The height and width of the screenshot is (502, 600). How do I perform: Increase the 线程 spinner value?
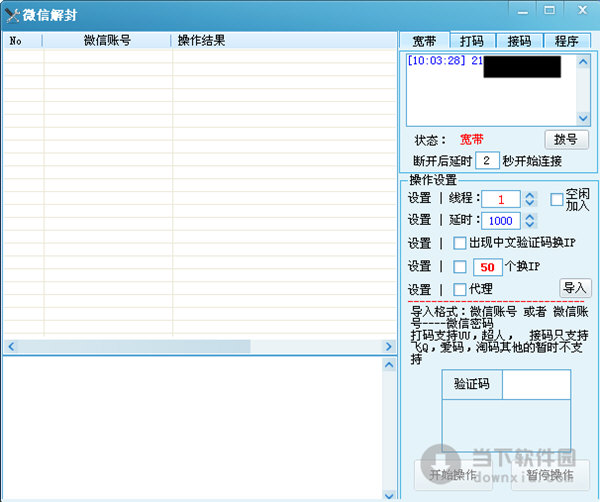(530, 195)
